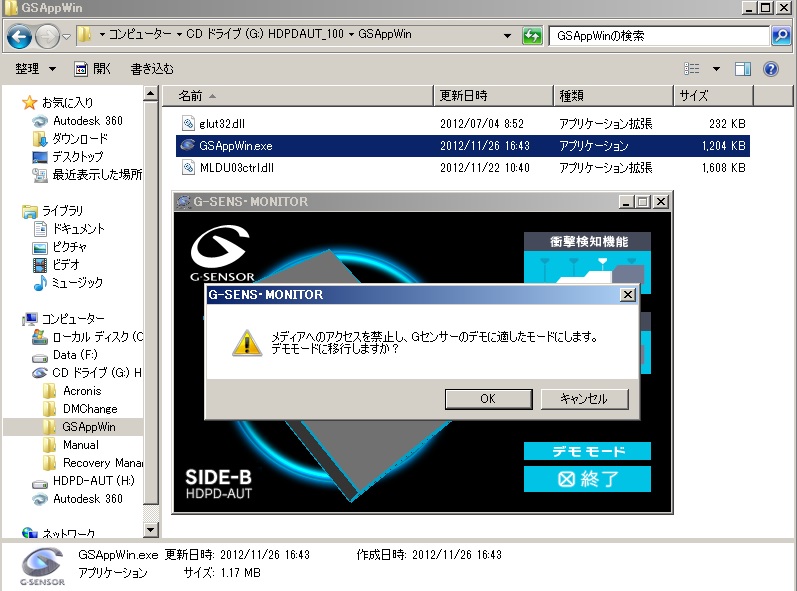Open Explorer help icon
This screenshot has width=797, height=591.
771,69
